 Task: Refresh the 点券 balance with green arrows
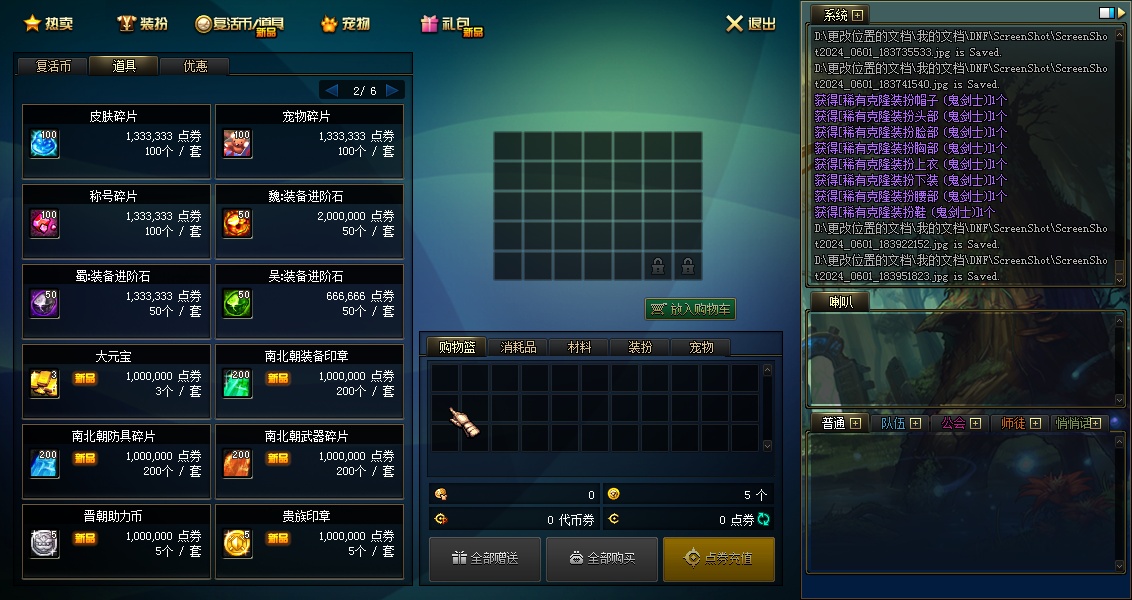(763, 519)
